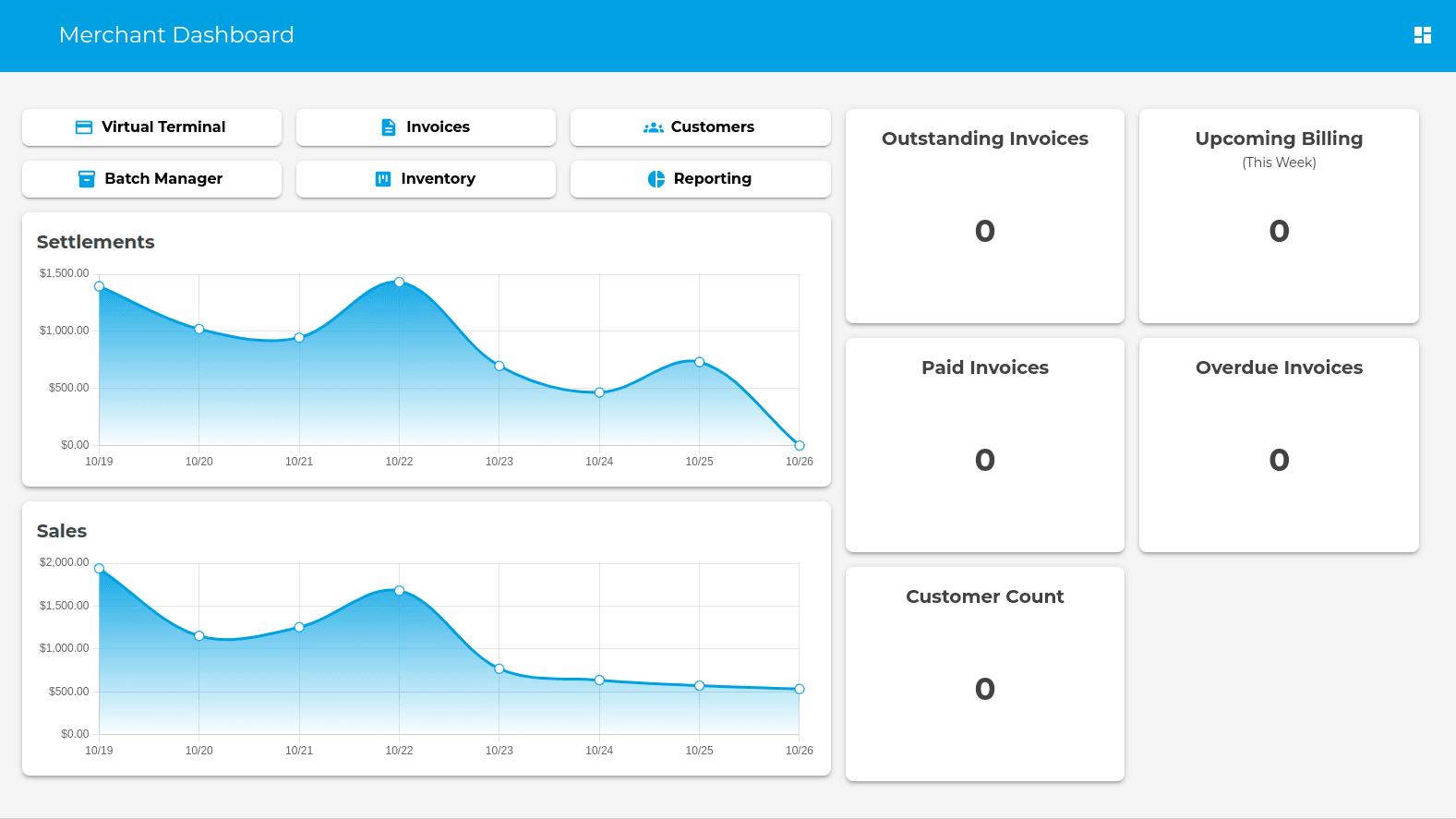Image resolution: width=1456 pixels, height=819 pixels.
Task: Click the 10/26 data point on Settlements chart
Action: 800,445
